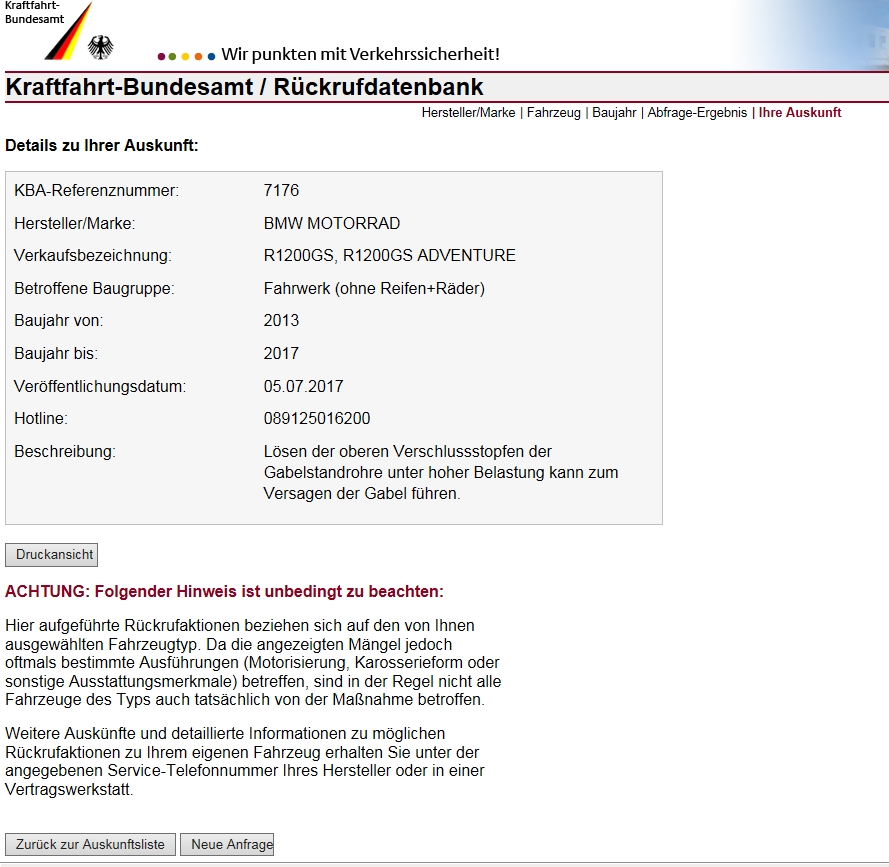Navigate to the Fahrzeug step
This screenshot has width=889, height=867.
(x=554, y=113)
